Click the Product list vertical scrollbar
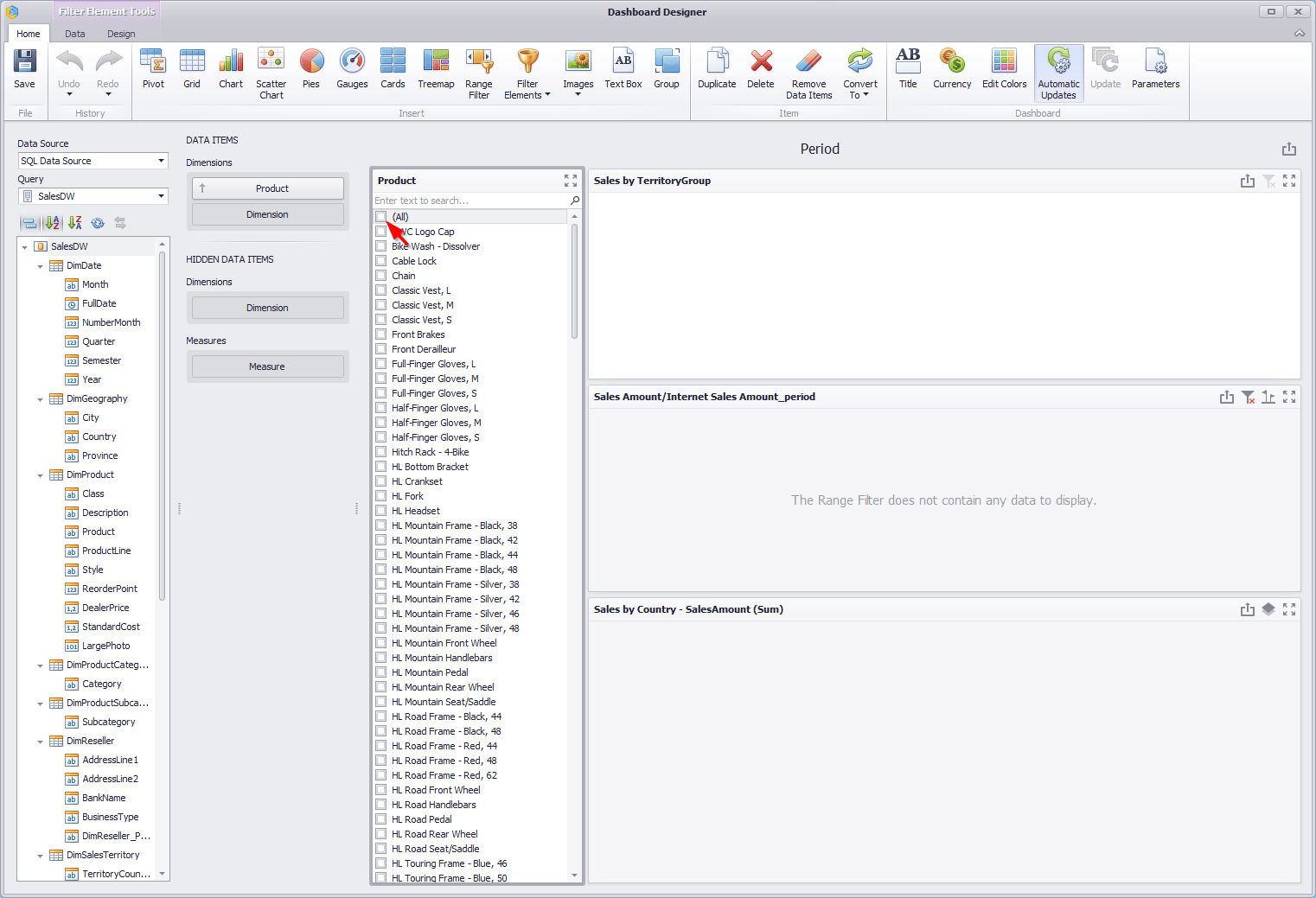Screen dimensions: 1316x898 point(575,282)
